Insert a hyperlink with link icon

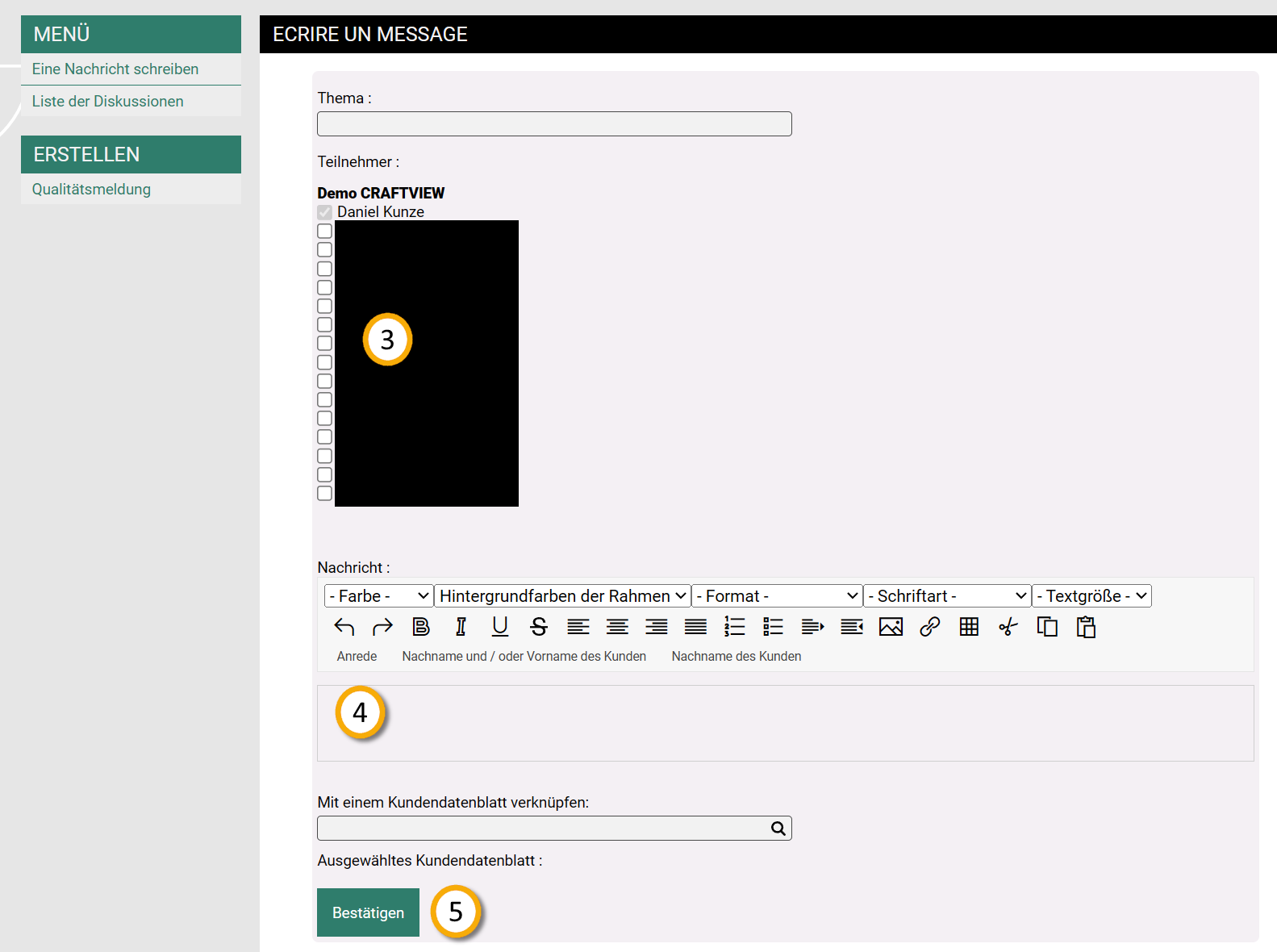pos(929,627)
